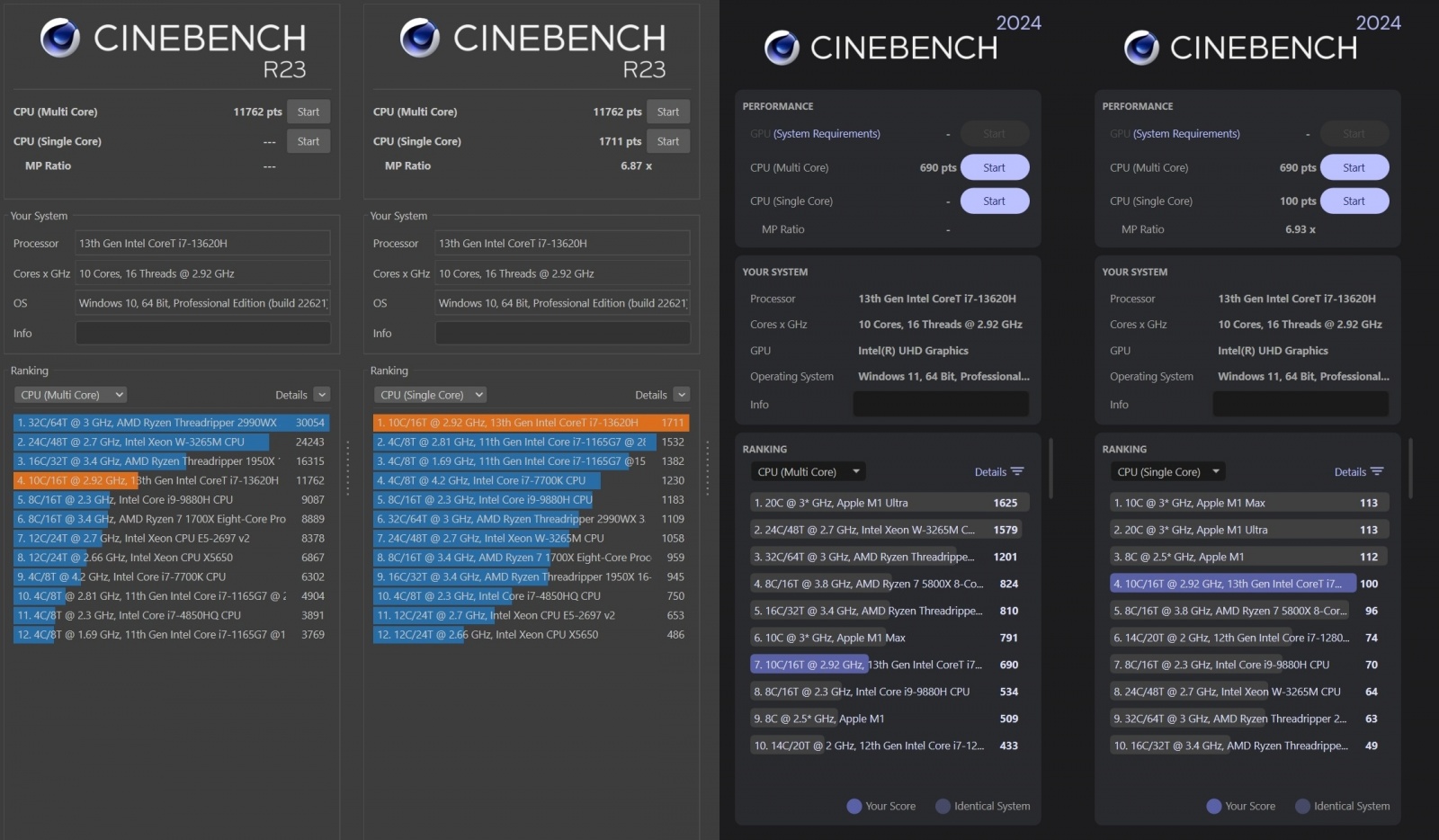Image resolution: width=1439 pixels, height=840 pixels.
Task: Select Core i7-7700K row scoring 1230
Action: pos(532,480)
